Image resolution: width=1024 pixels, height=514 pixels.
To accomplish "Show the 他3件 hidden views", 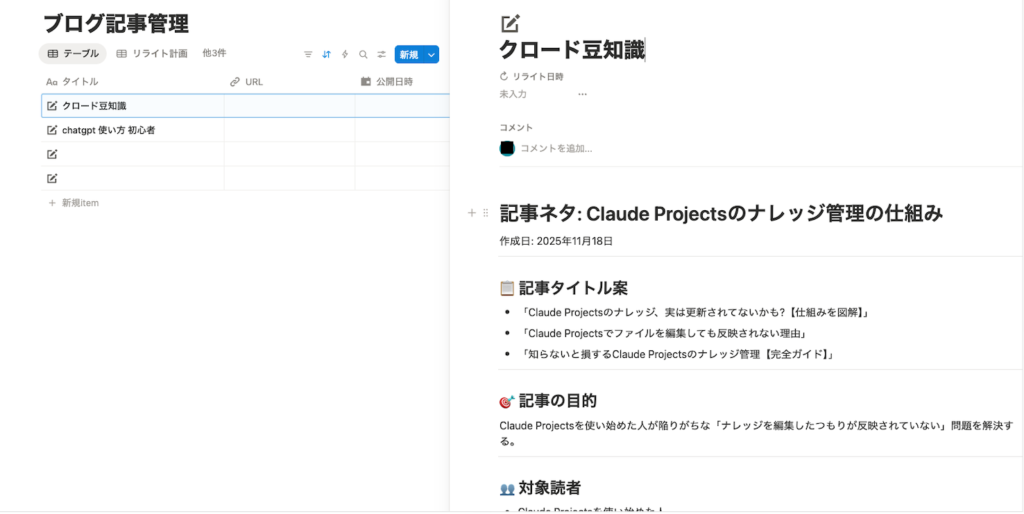I will tap(214, 54).
